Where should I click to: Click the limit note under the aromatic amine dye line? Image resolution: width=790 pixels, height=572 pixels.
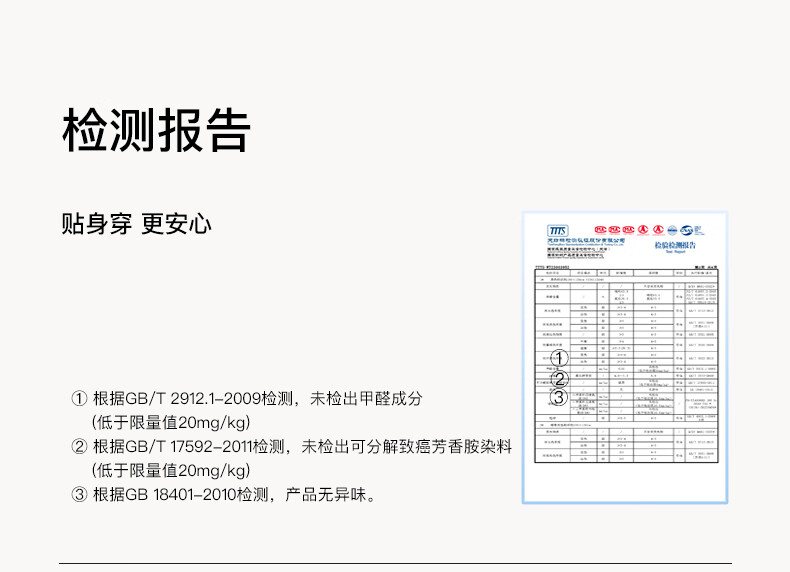(x=171, y=471)
